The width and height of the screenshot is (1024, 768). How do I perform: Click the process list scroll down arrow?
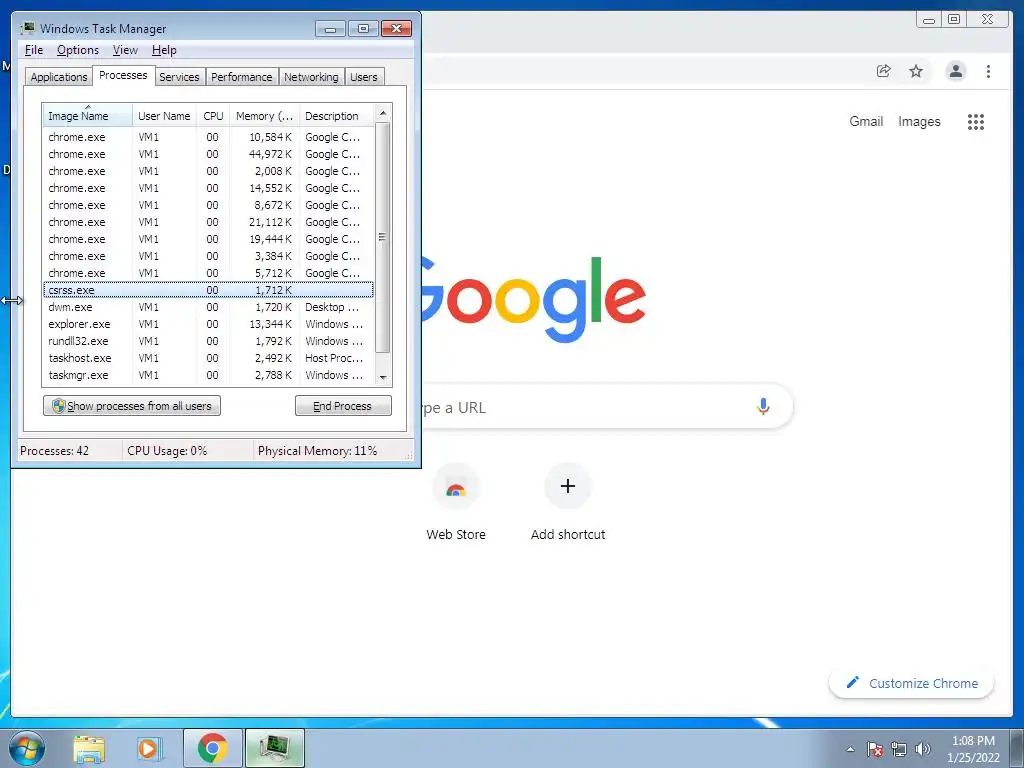[x=383, y=377]
